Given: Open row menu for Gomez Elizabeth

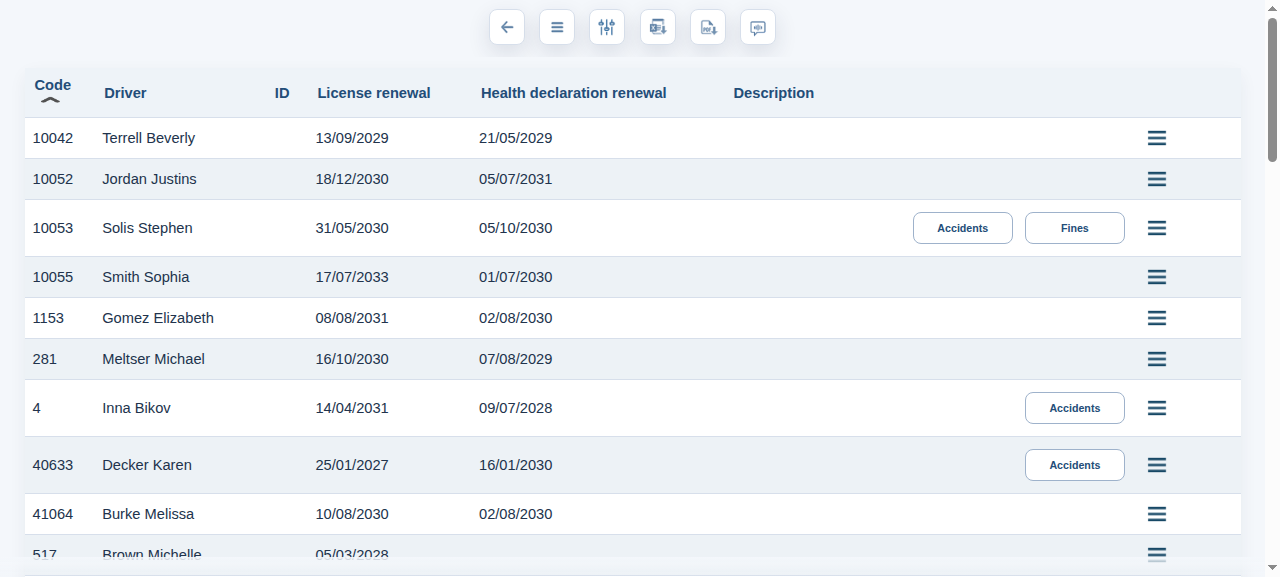Looking at the screenshot, I should click(1157, 318).
